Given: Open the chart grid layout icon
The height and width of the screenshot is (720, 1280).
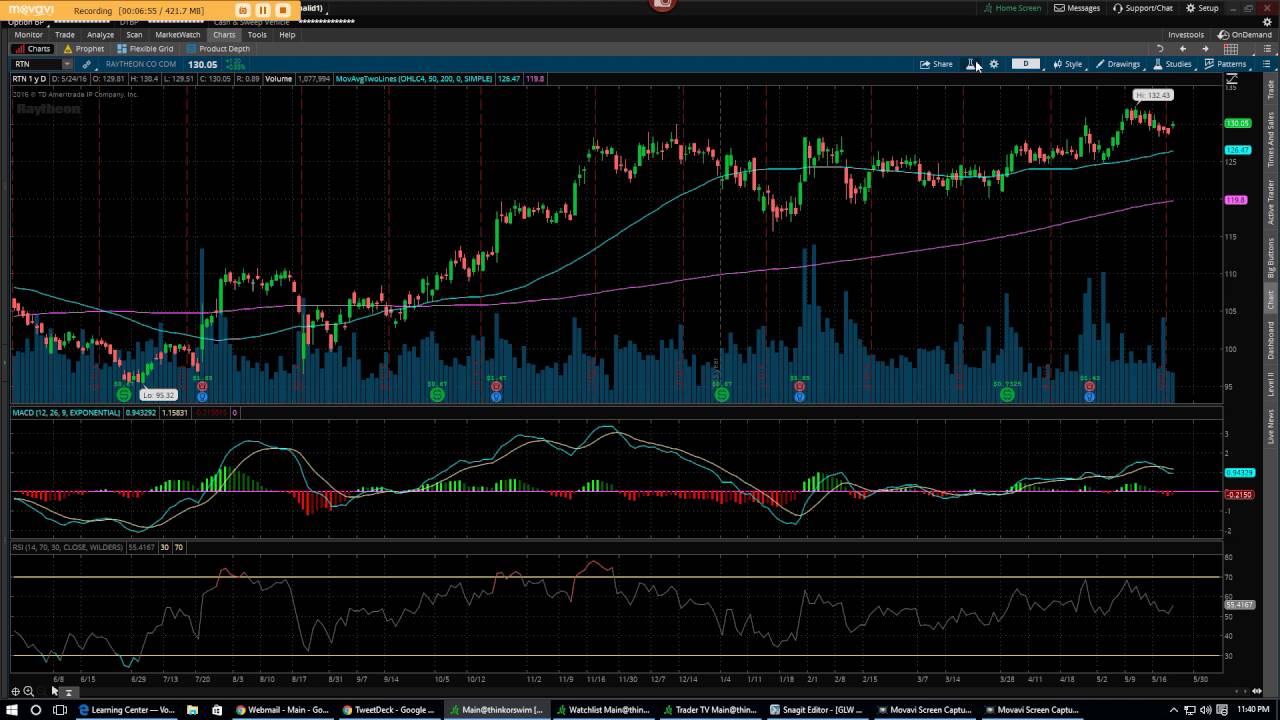Looking at the screenshot, I should pyautogui.click(x=1231, y=49).
